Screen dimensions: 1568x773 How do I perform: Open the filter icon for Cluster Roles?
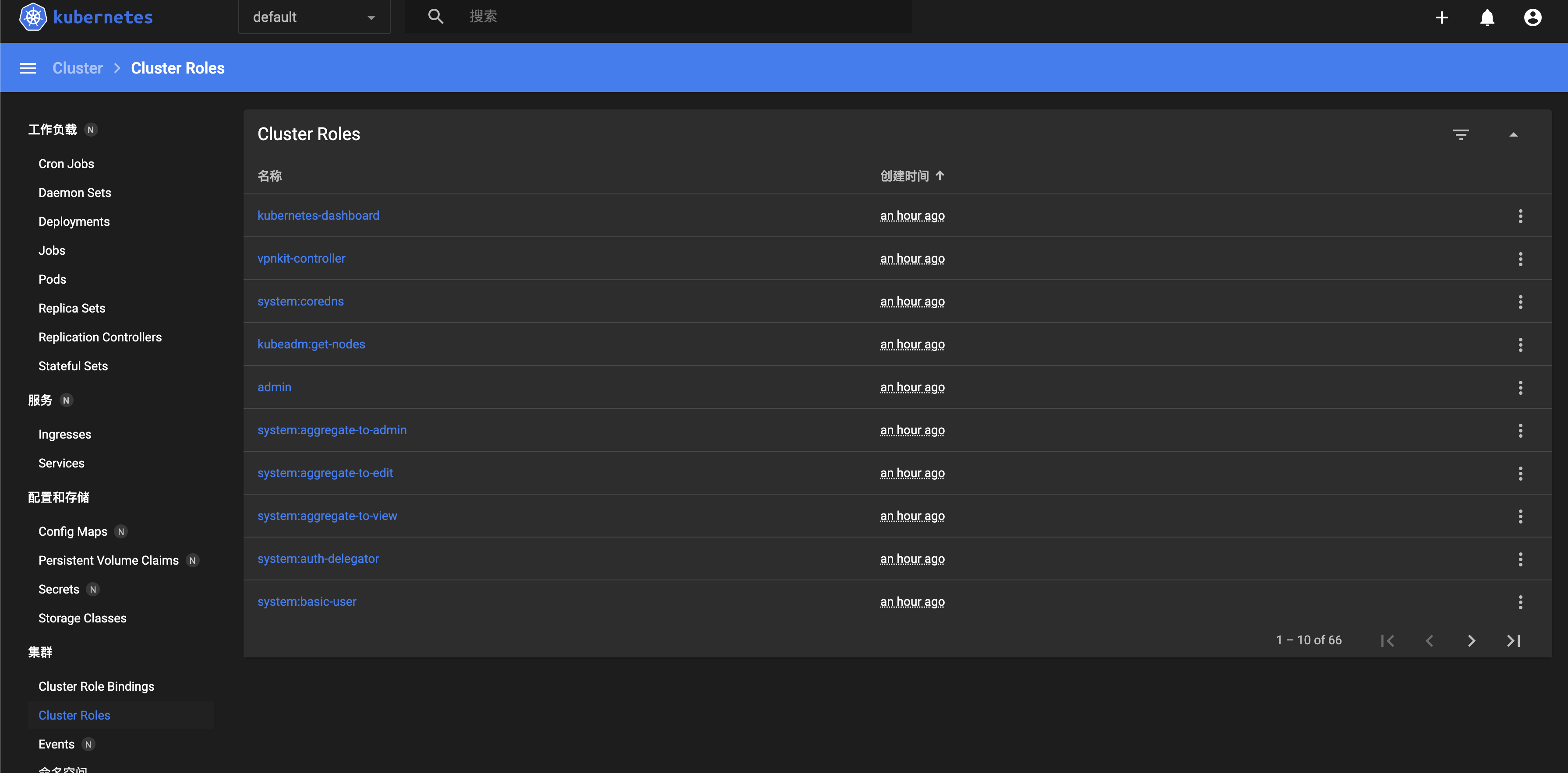click(1461, 134)
